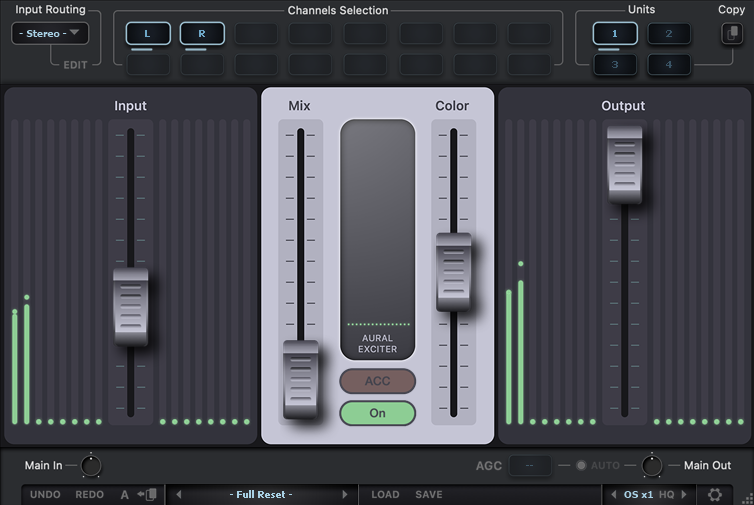754x505 pixels.
Task: Switch the A/B state via A
Action: 125,494
